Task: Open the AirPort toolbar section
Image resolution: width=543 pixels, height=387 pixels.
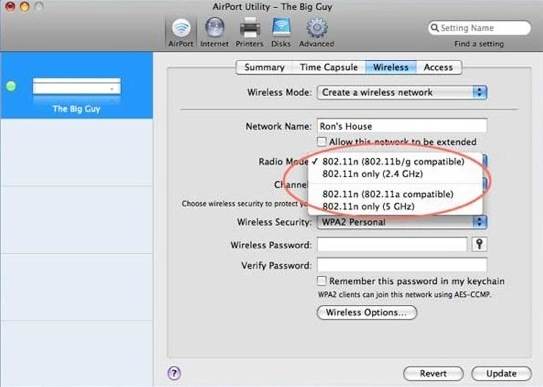Action: click(x=181, y=32)
